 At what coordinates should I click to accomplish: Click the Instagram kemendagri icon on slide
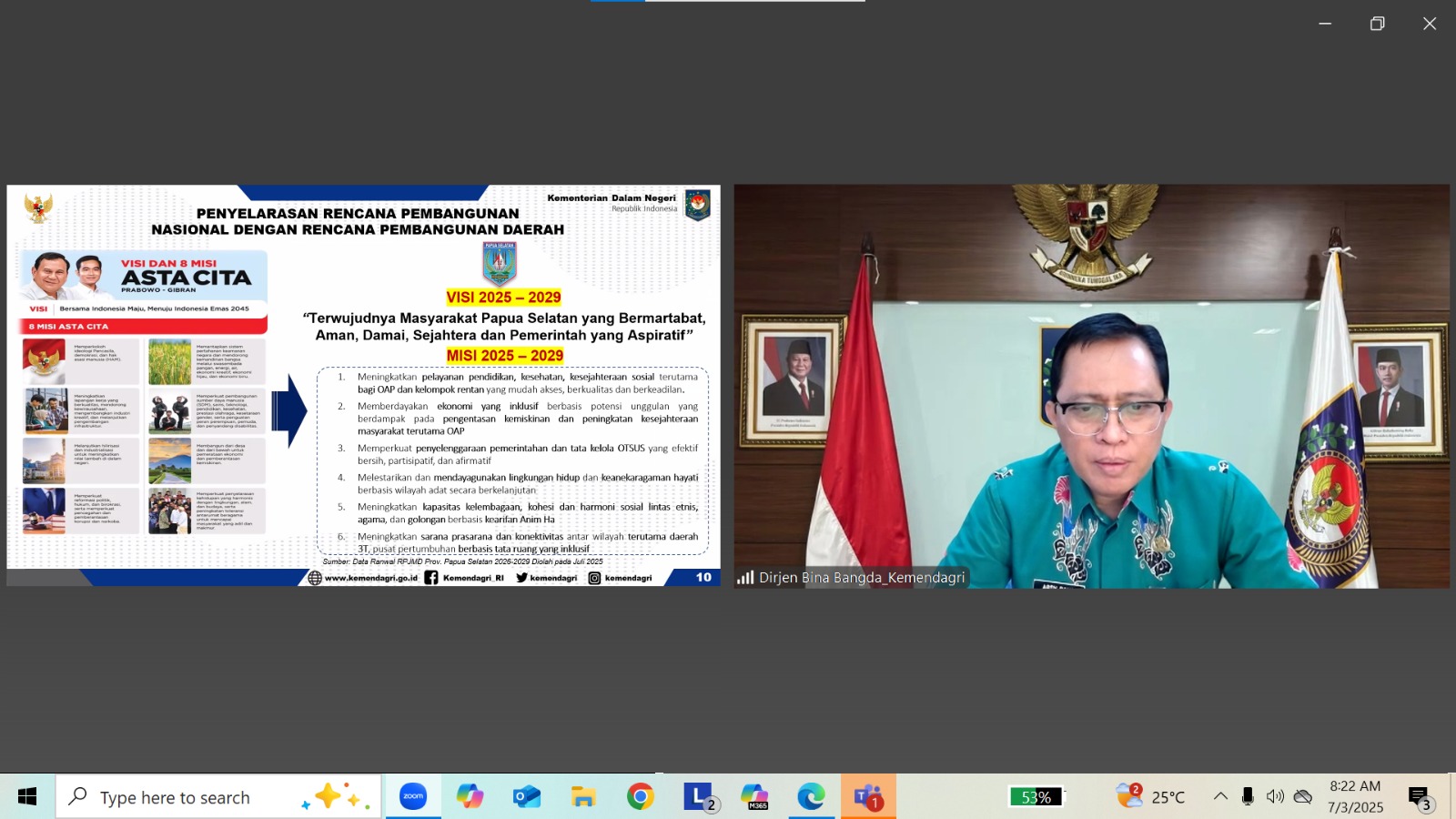pos(594,578)
